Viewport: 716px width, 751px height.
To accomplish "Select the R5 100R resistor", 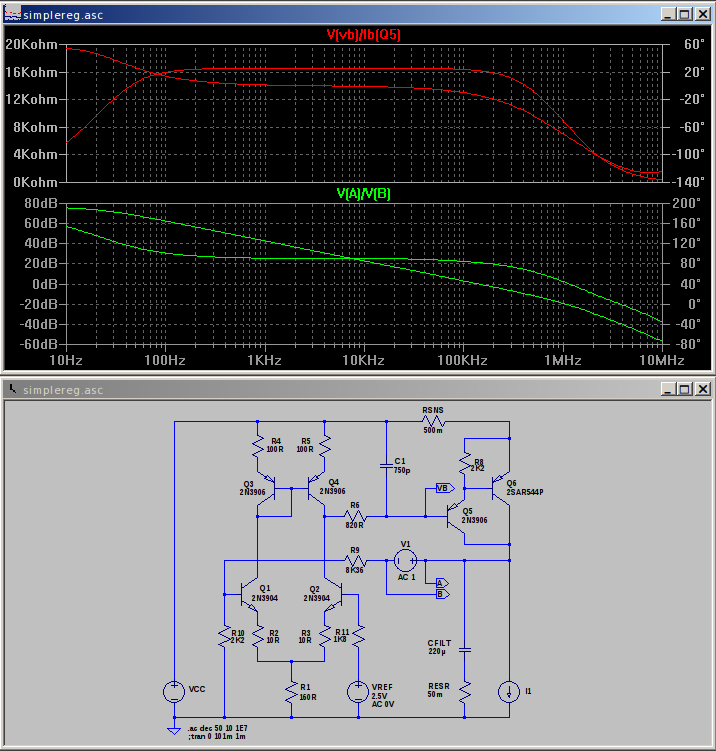I will [325, 445].
